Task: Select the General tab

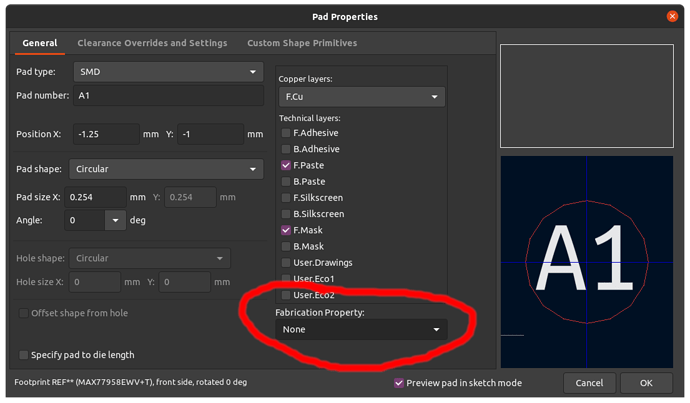Action: pos(40,43)
